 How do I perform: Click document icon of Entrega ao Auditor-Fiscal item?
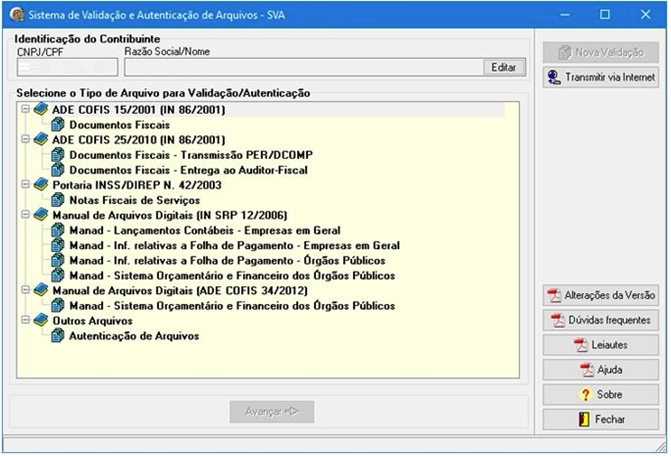[x=58, y=170]
